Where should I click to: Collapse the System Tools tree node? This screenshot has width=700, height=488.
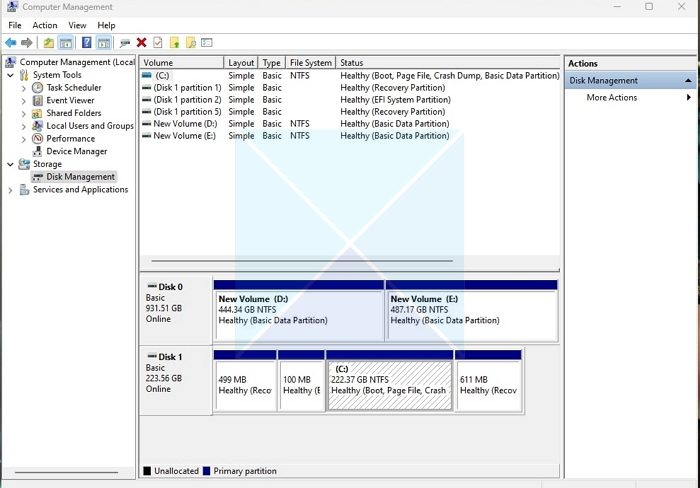tap(10, 75)
